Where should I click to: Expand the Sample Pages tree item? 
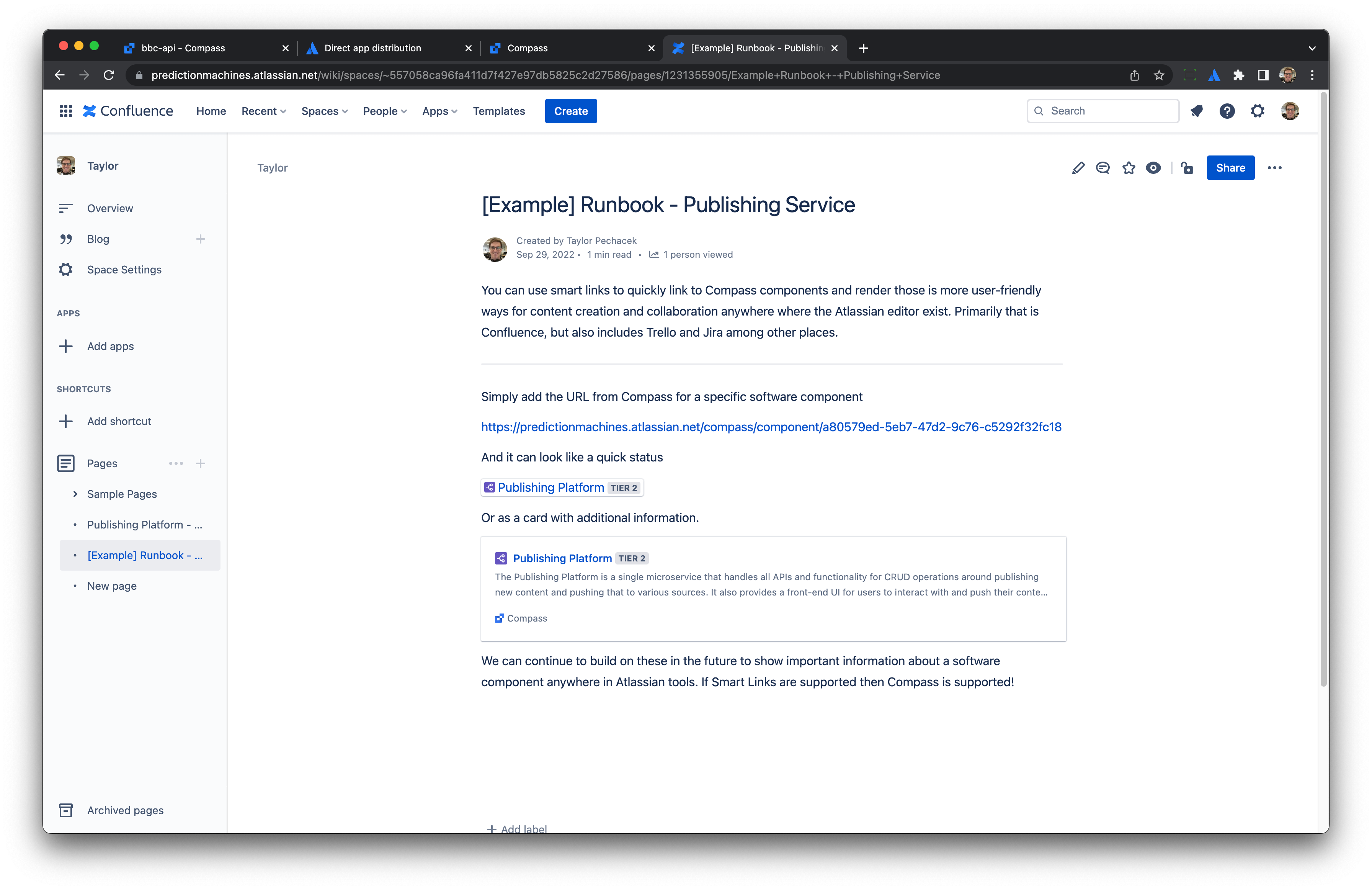pos(75,494)
